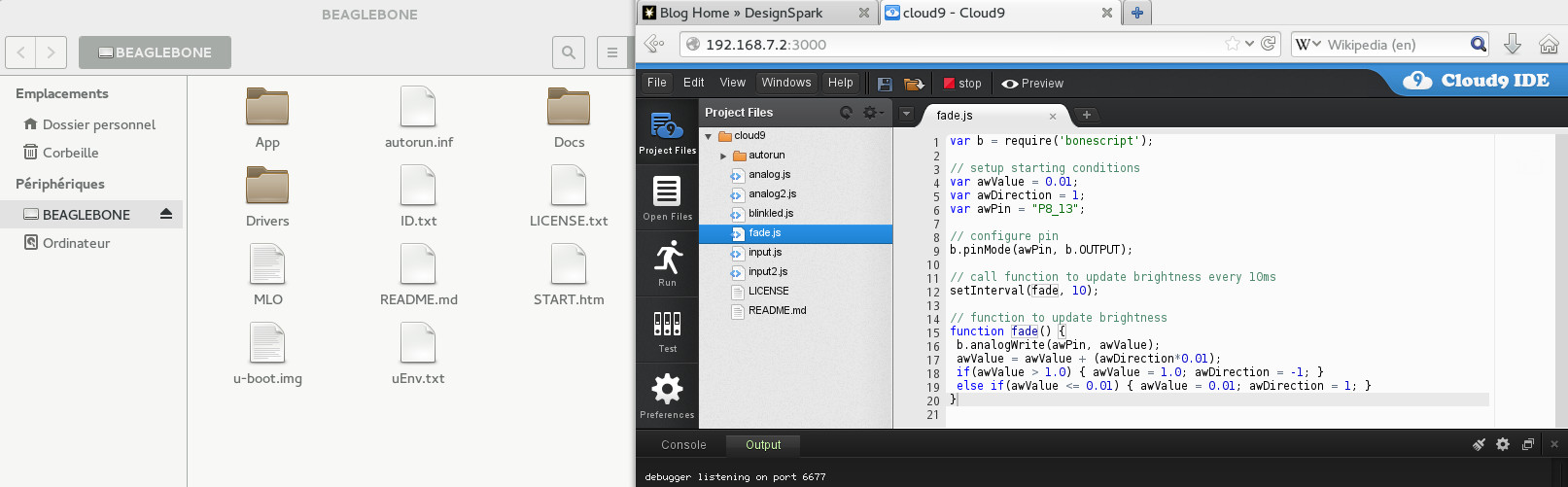Click the search magnifier in browser

[1479, 44]
